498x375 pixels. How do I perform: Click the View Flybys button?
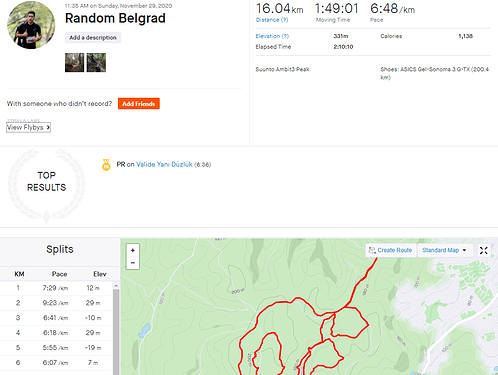click(x=28, y=127)
